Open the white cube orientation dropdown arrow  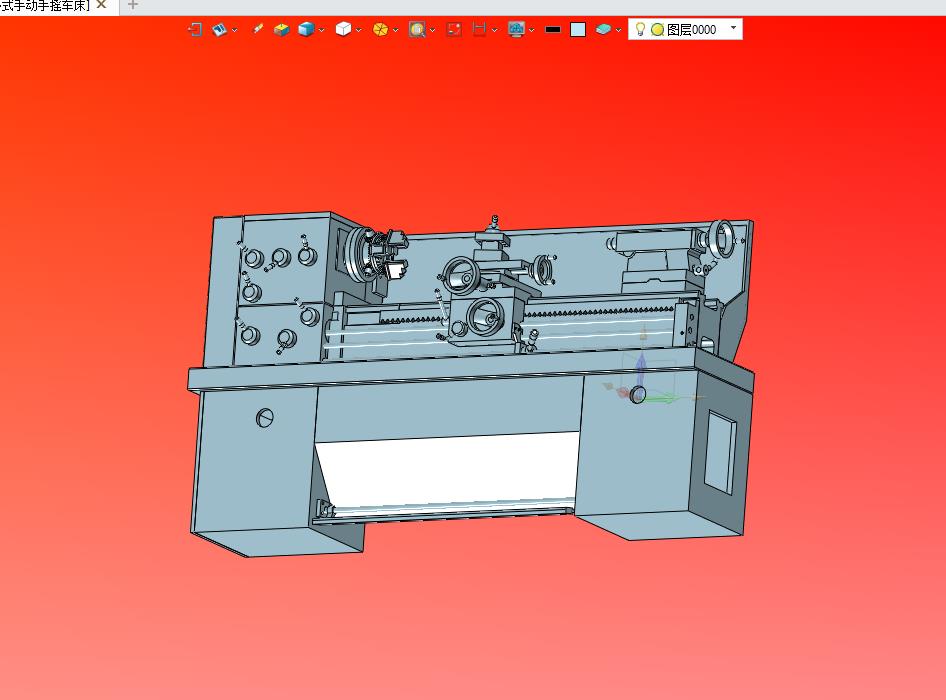tap(358, 30)
